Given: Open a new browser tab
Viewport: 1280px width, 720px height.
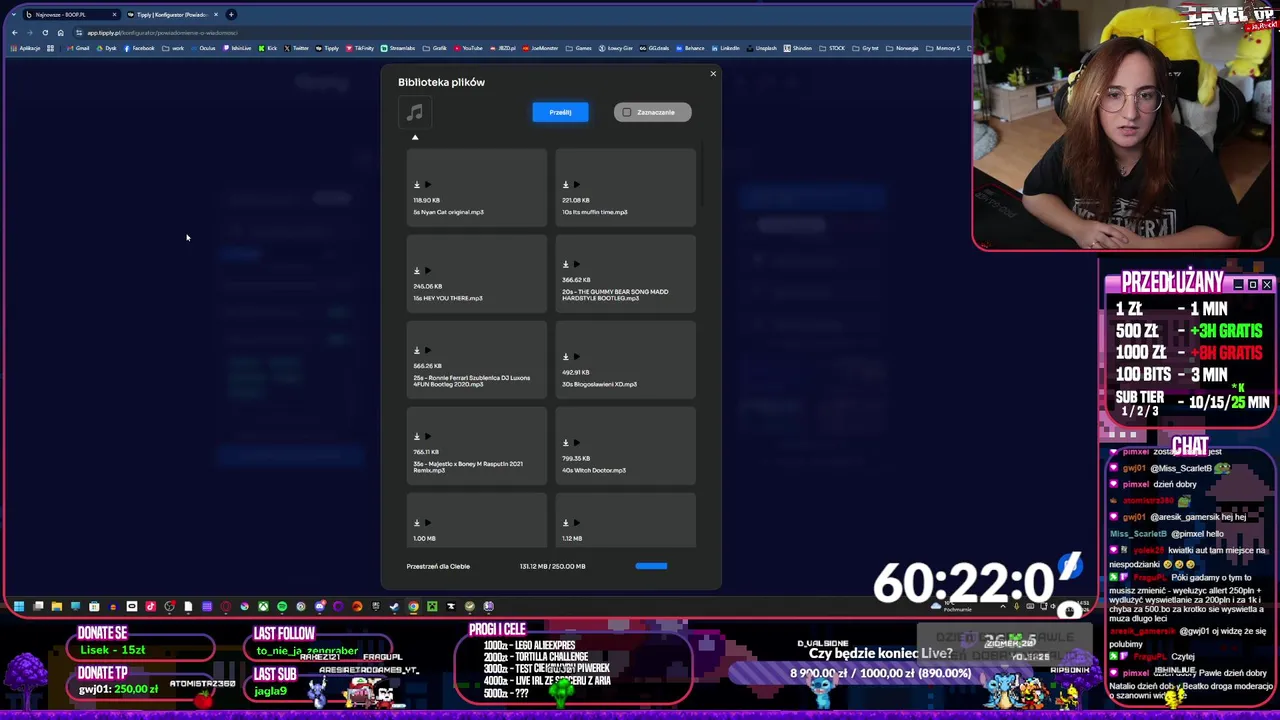Looking at the screenshot, I should coord(231,15).
